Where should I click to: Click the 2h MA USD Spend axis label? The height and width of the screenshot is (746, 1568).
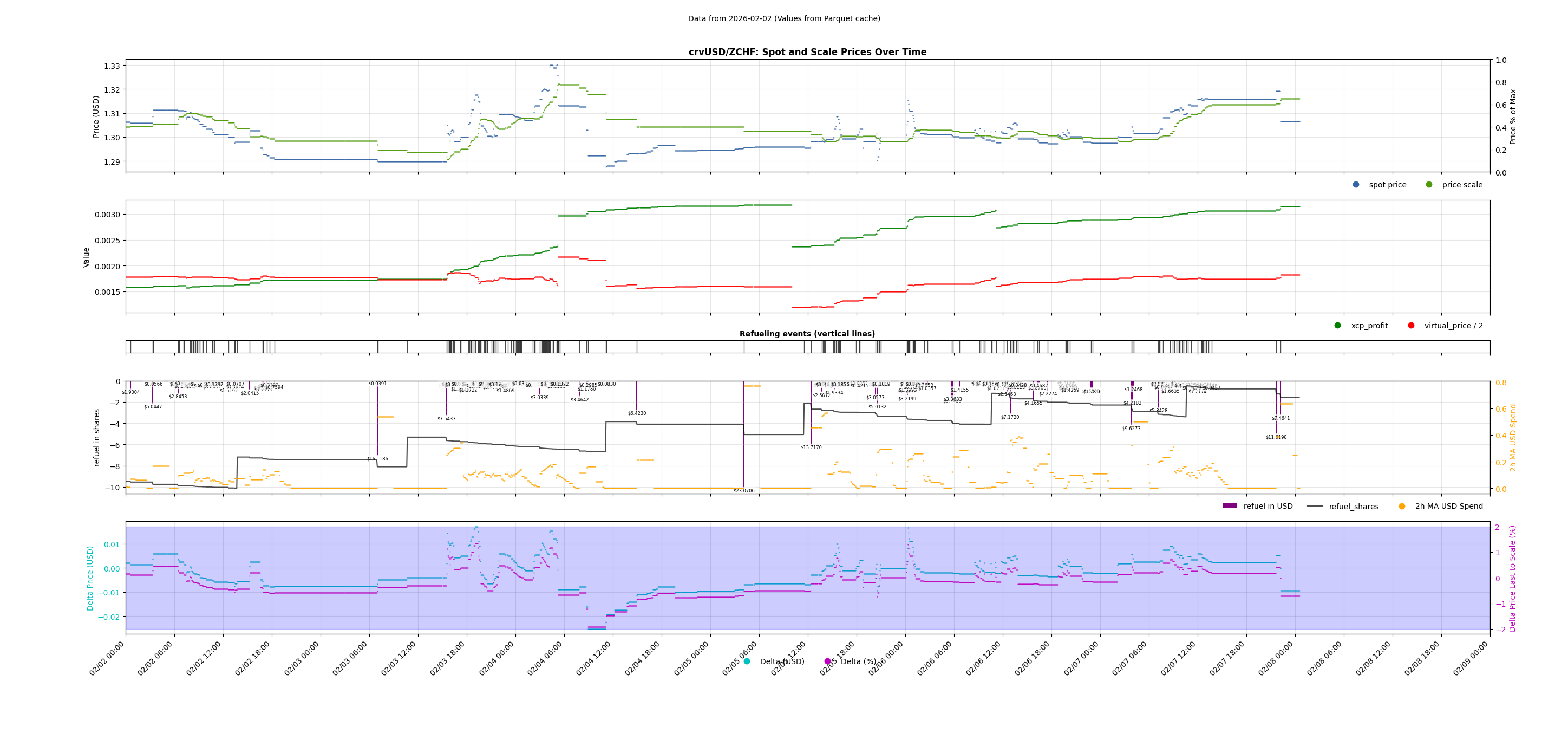point(1513,438)
